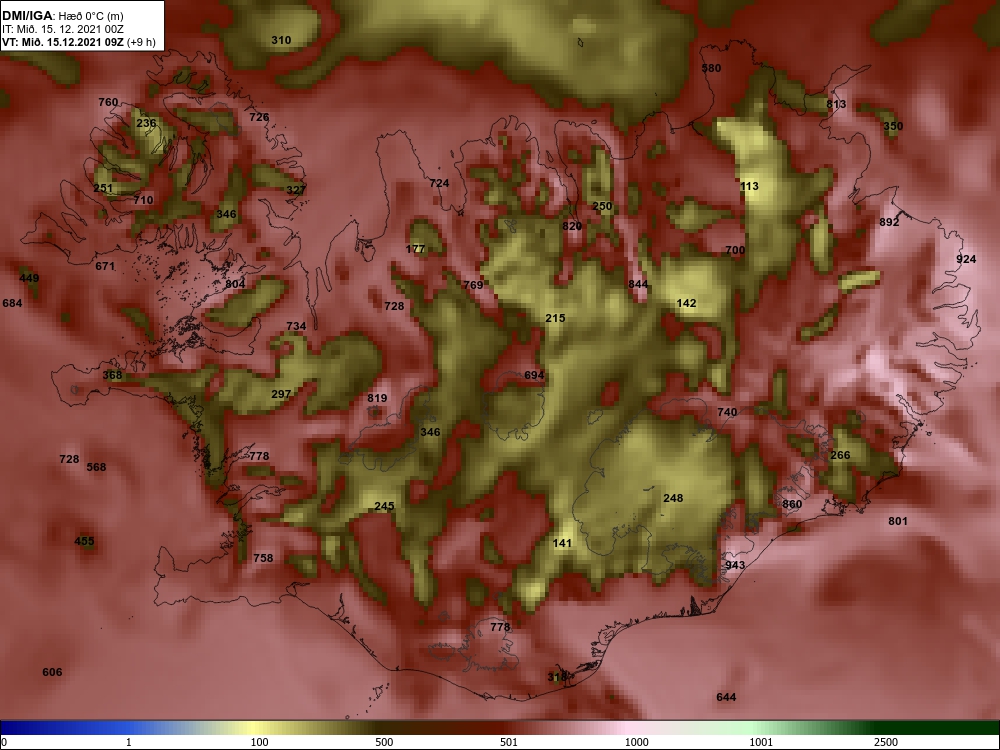Select the map value label 724
The width and height of the screenshot is (1000, 750).
pos(439,183)
